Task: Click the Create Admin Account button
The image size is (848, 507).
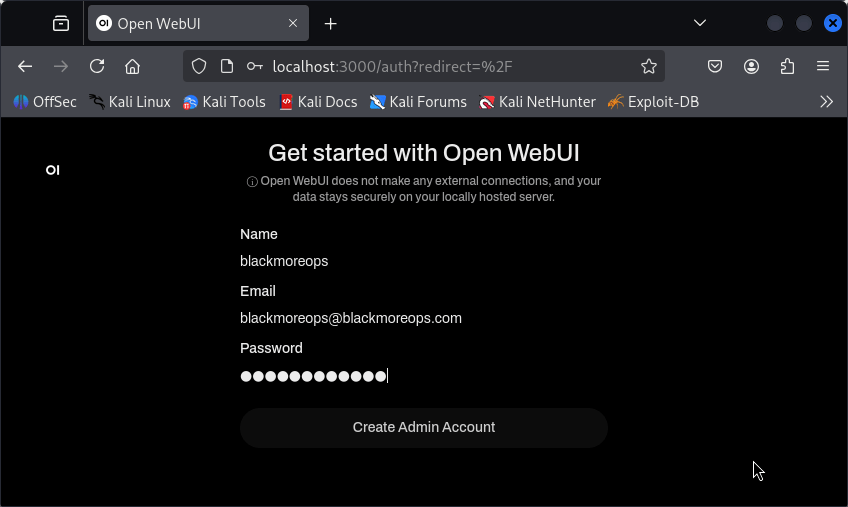Action: [x=424, y=427]
